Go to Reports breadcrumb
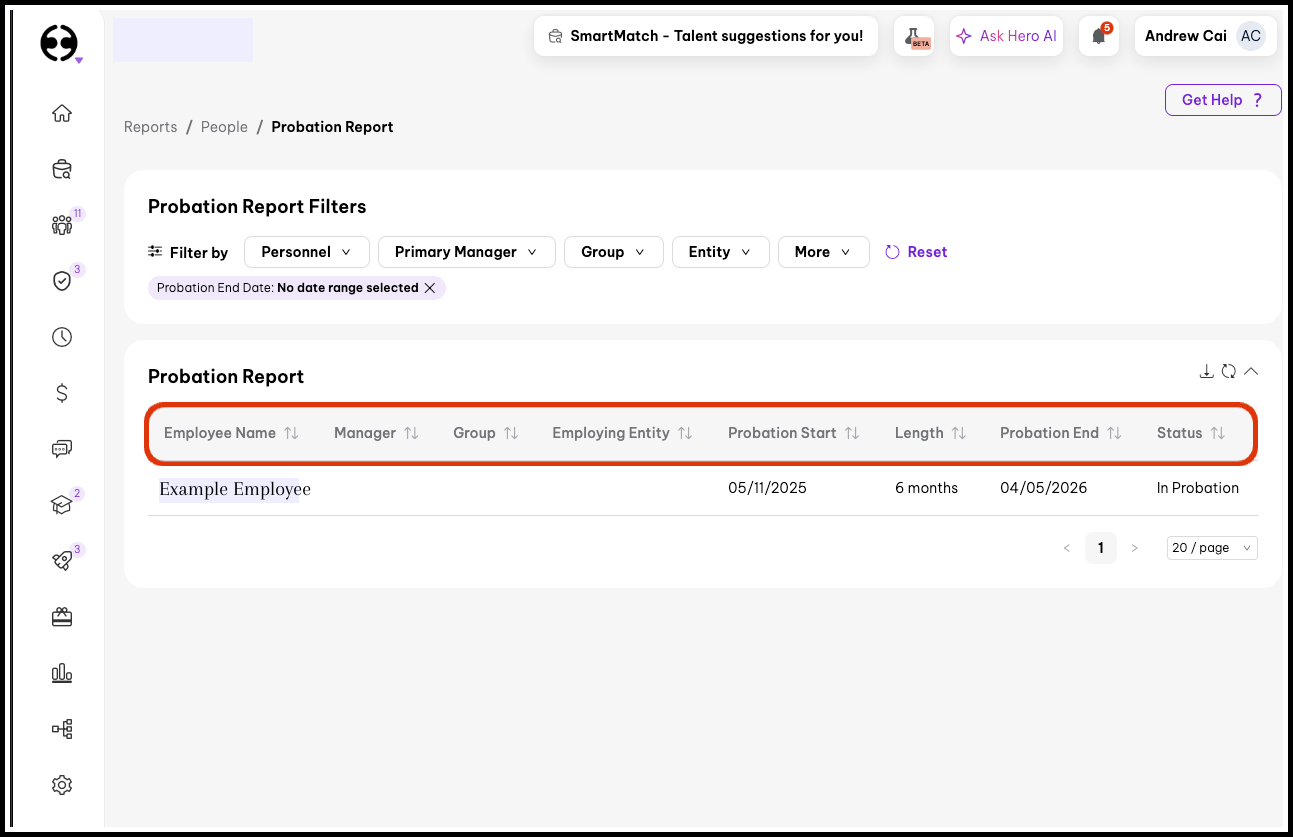Screen dimensions: 1293x837 (150, 127)
